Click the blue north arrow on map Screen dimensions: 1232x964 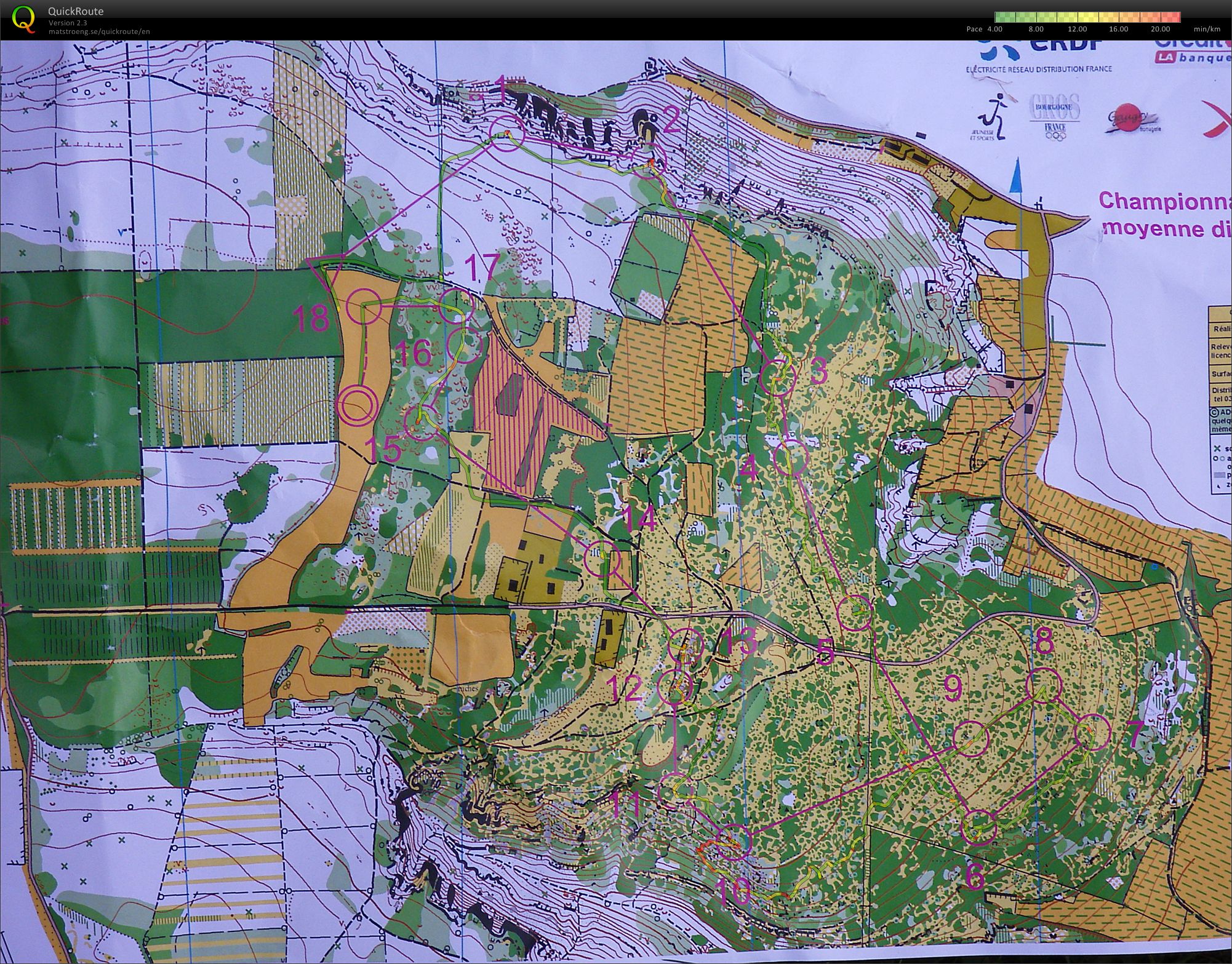(1017, 175)
